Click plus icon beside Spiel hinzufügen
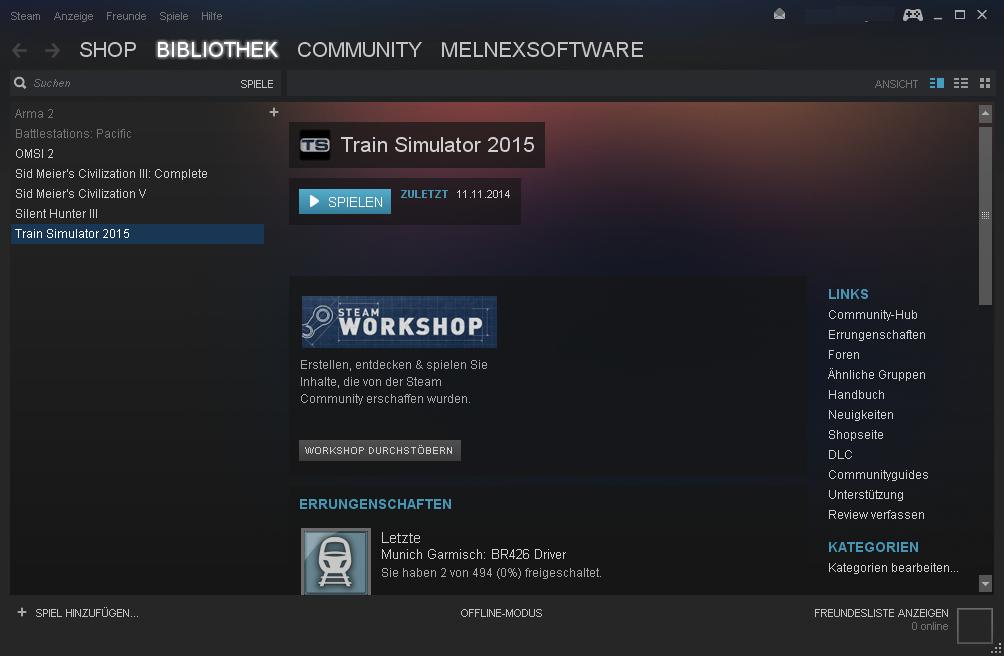The image size is (1004, 656). coord(22,612)
